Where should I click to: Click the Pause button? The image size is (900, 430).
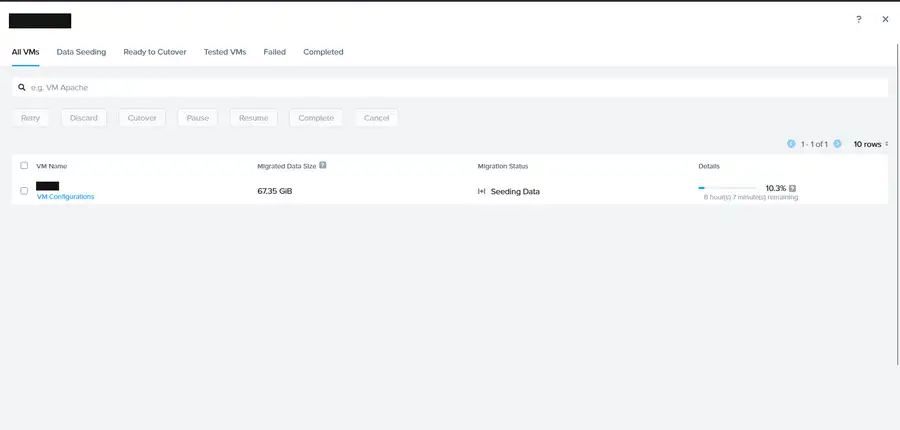tap(197, 118)
